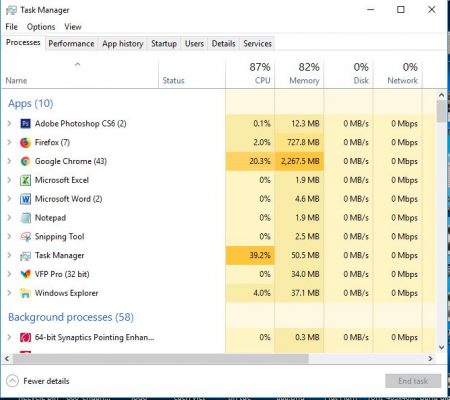The height and width of the screenshot is (400, 450).
Task: Expand the VFP Pro process row
Action: (x=9, y=274)
